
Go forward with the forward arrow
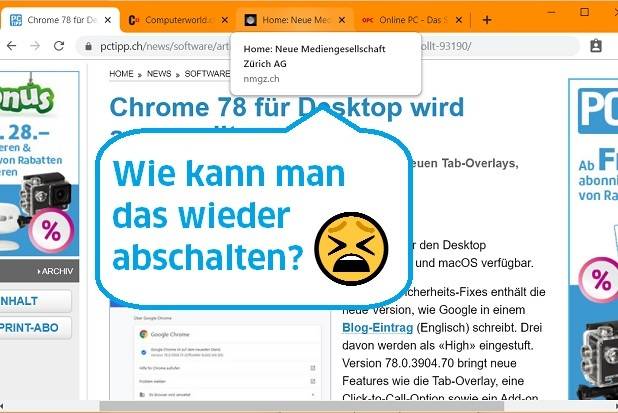[35, 46]
